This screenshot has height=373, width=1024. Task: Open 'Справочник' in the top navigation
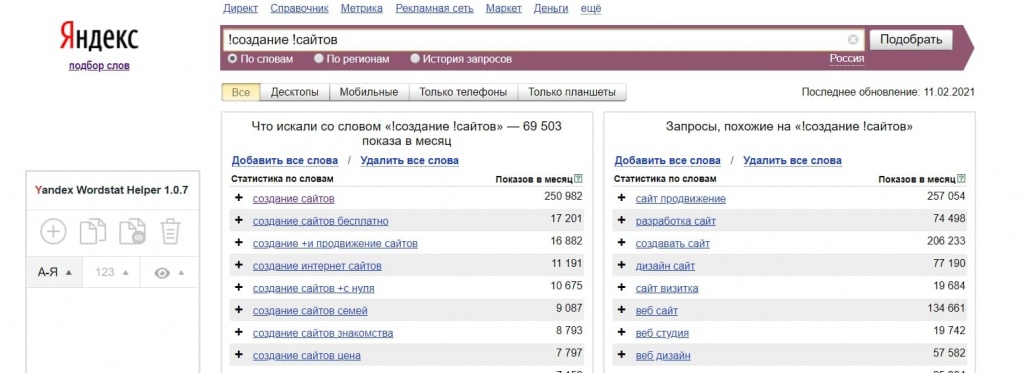(299, 8)
